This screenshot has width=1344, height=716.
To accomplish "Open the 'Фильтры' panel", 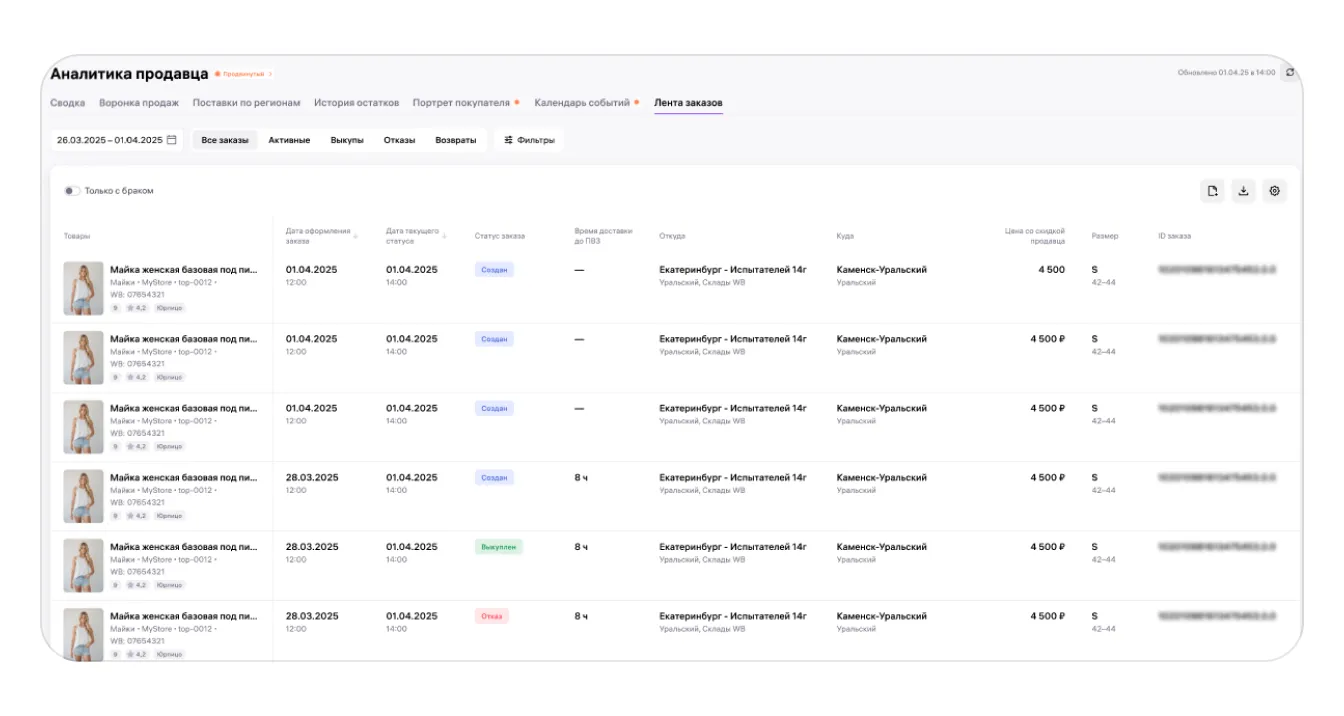I will (529, 140).
